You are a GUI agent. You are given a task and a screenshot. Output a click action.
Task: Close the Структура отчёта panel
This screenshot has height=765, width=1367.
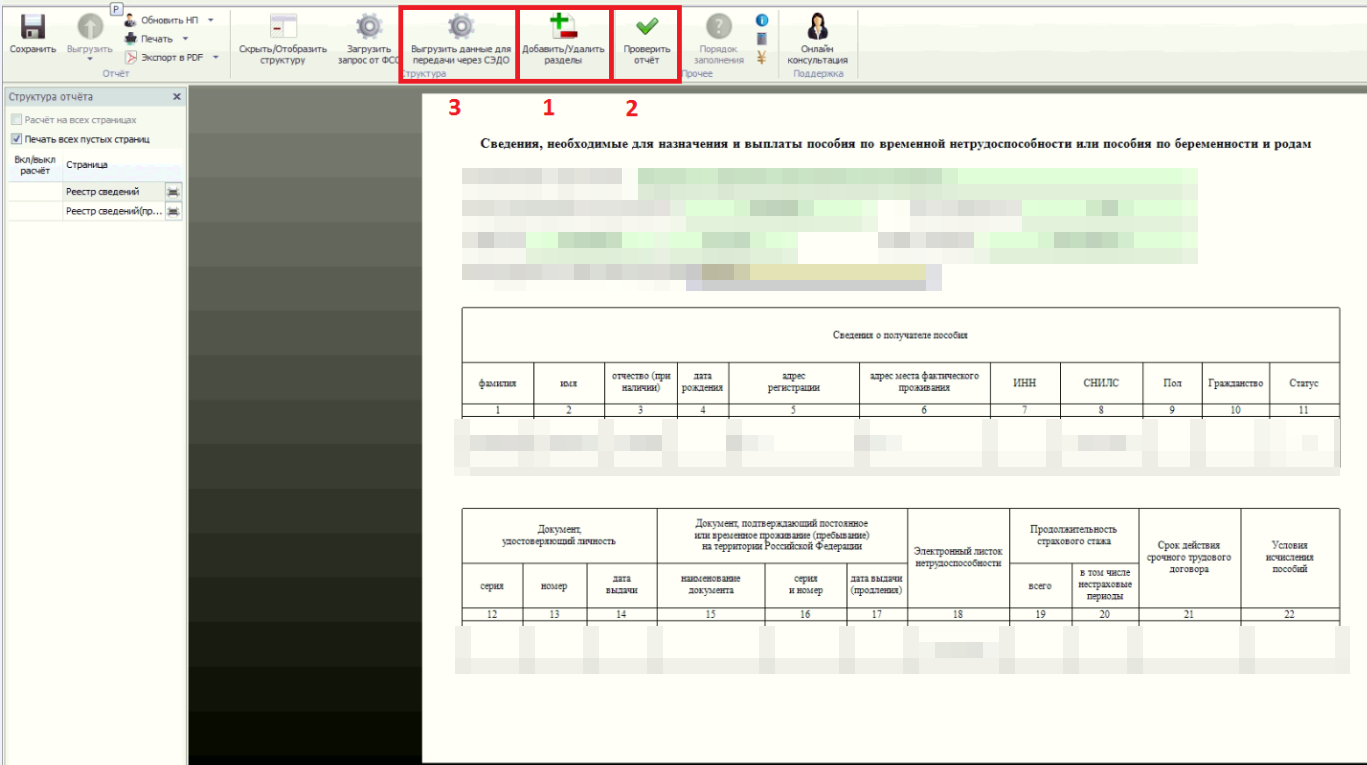(176, 97)
